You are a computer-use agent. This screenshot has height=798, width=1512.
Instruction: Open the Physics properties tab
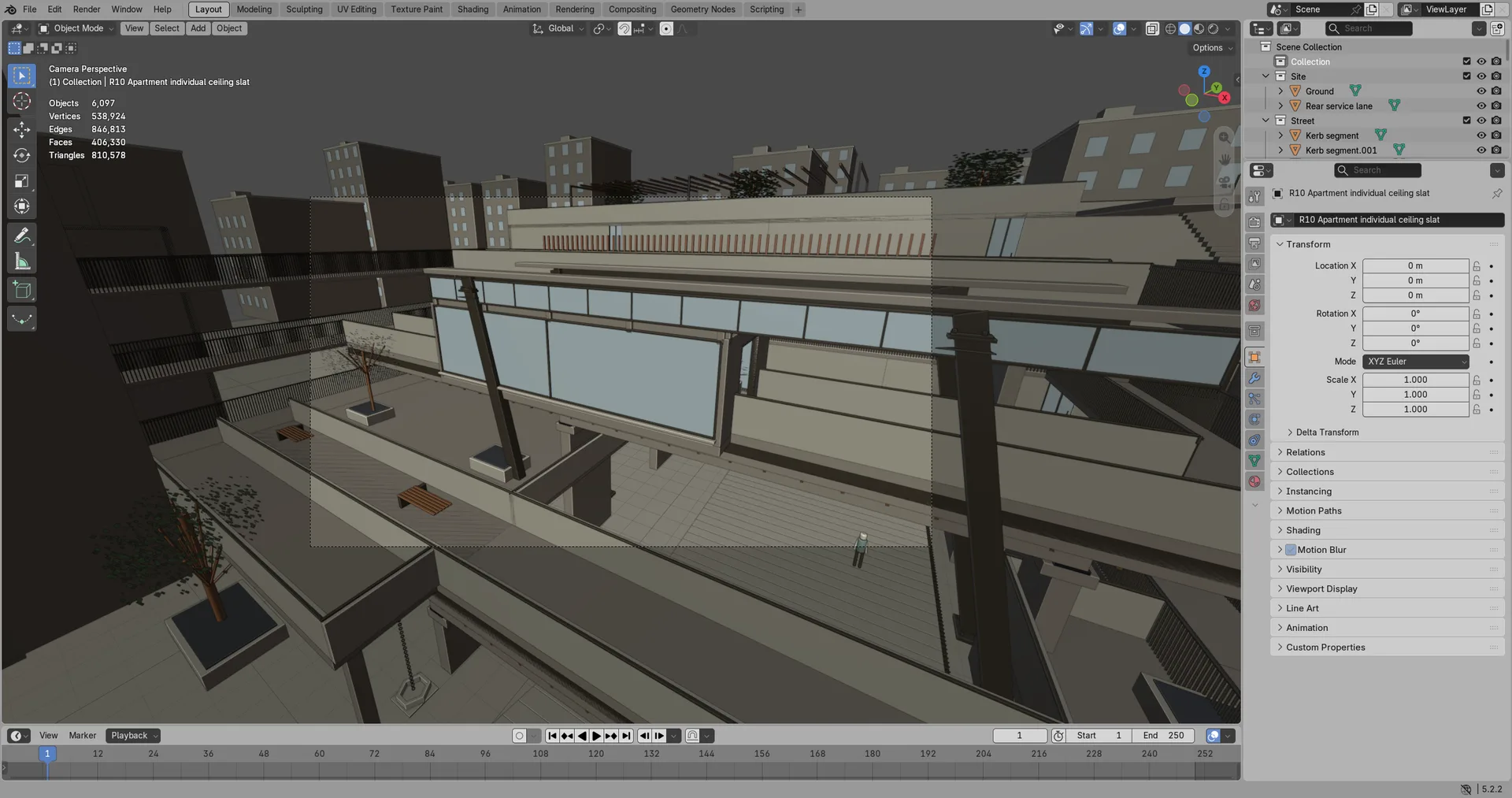pyautogui.click(x=1254, y=419)
